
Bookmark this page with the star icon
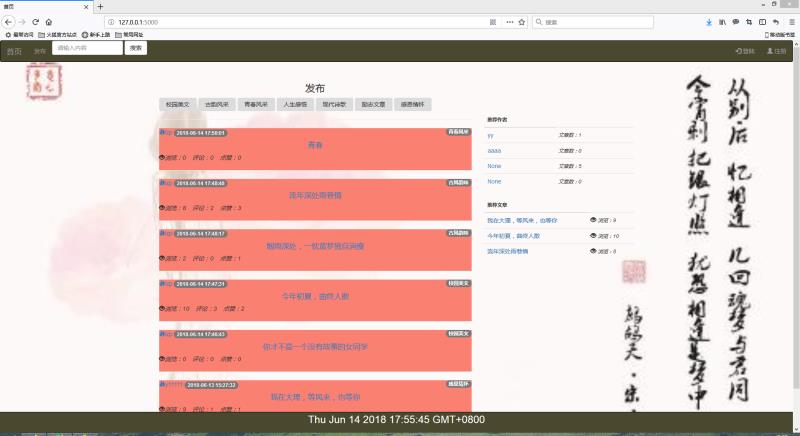[521, 22]
